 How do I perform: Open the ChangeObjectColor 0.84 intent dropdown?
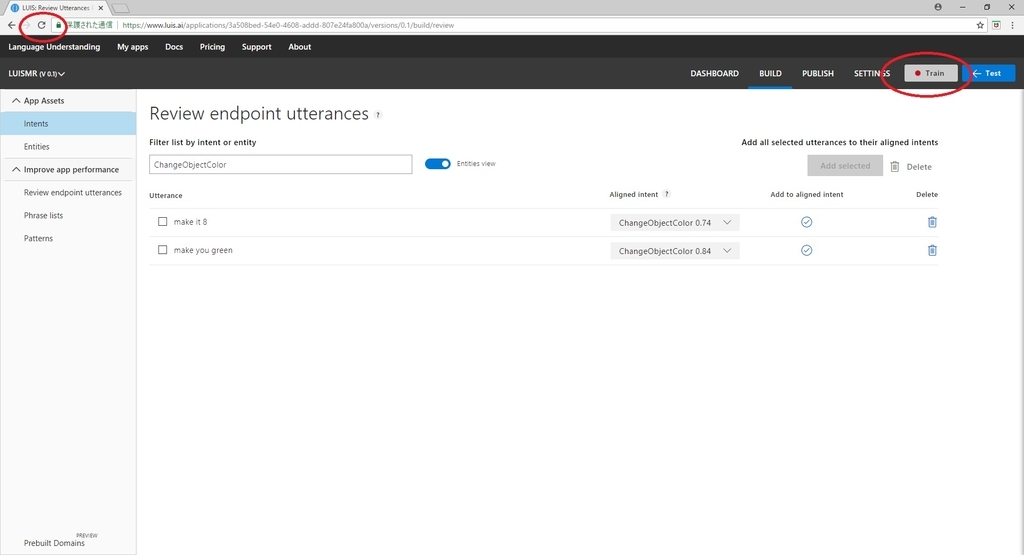(x=675, y=251)
